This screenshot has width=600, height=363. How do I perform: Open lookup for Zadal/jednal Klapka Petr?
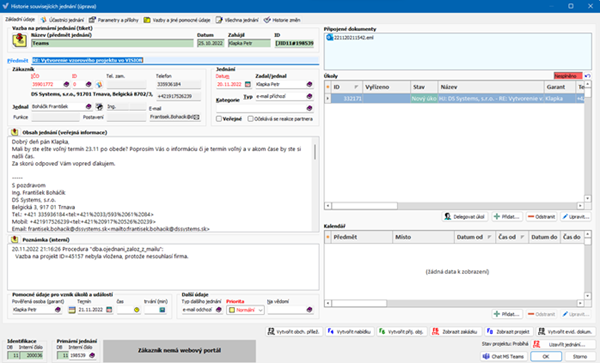click(309, 84)
